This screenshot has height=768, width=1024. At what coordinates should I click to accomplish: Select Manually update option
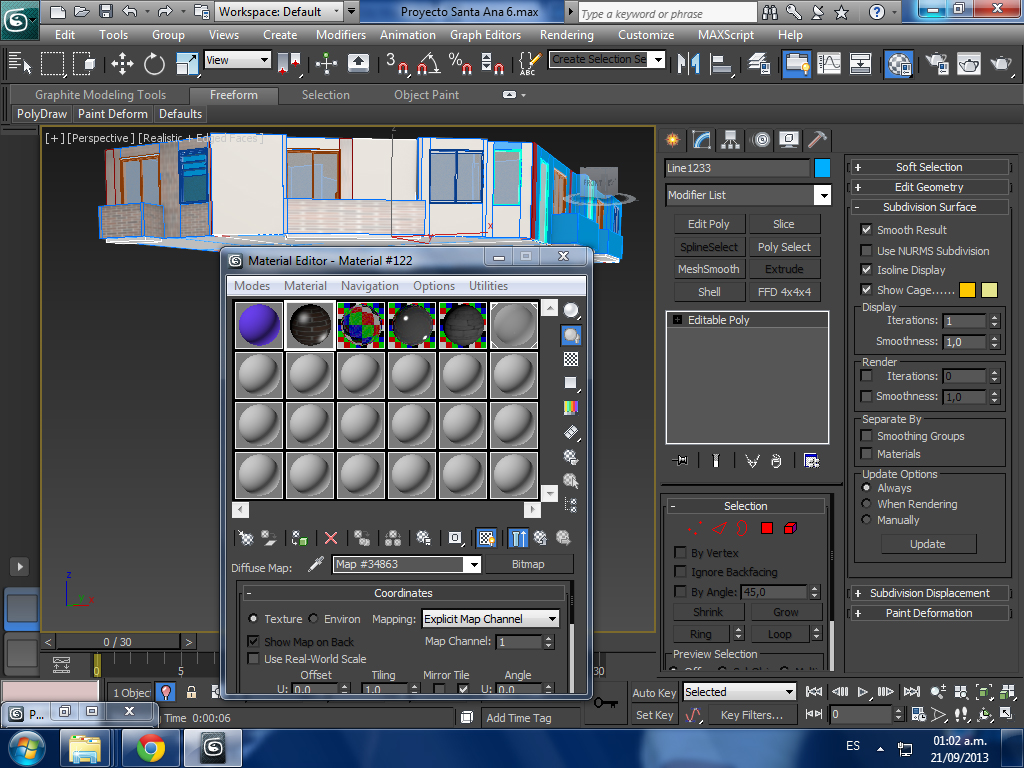click(866, 520)
